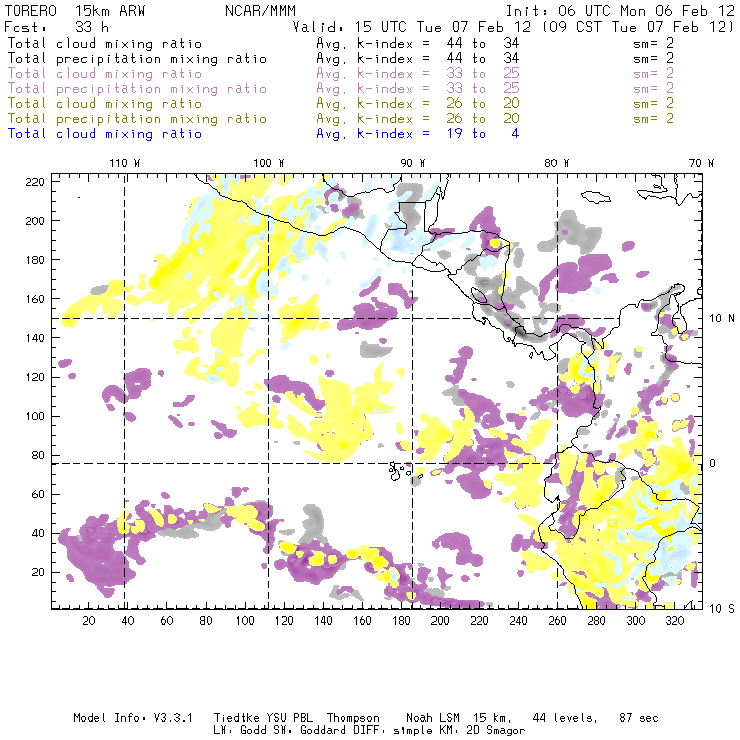Click the vertical axis tick label "100"
This screenshot has width=740, height=740.
(35, 416)
